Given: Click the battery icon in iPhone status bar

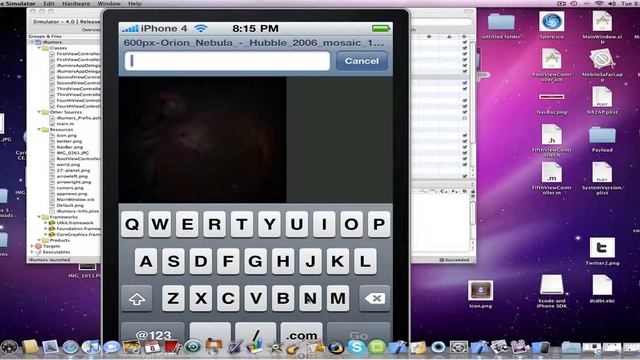Looking at the screenshot, I should (381, 28).
